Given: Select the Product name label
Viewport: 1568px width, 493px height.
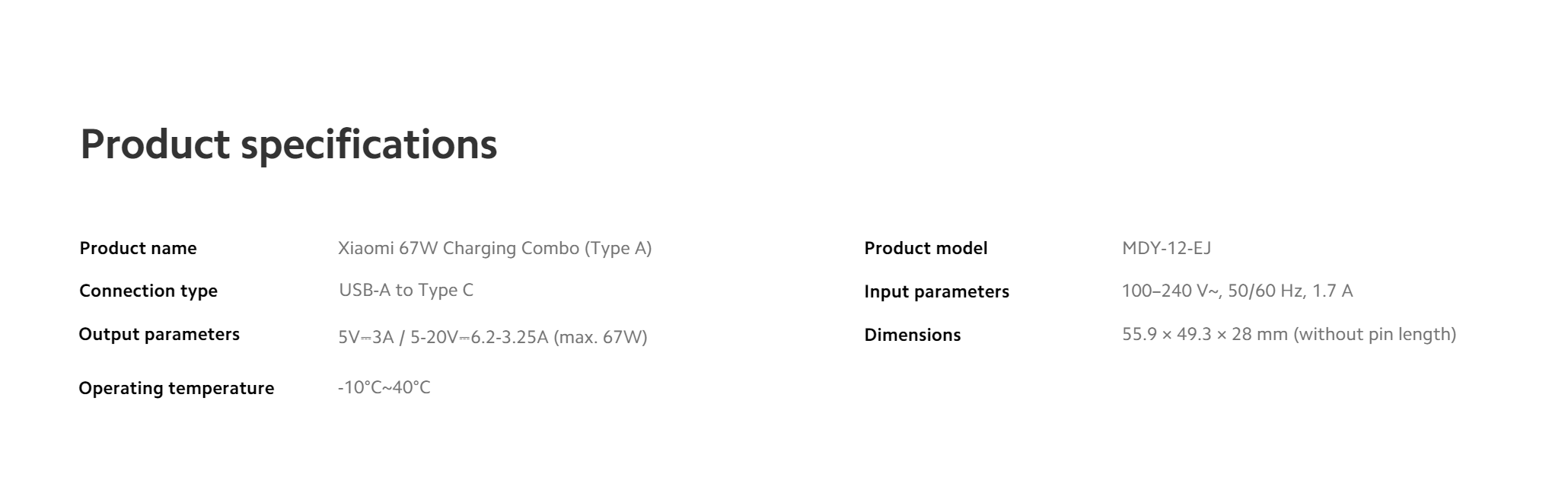Looking at the screenshot, I should 138,248.
